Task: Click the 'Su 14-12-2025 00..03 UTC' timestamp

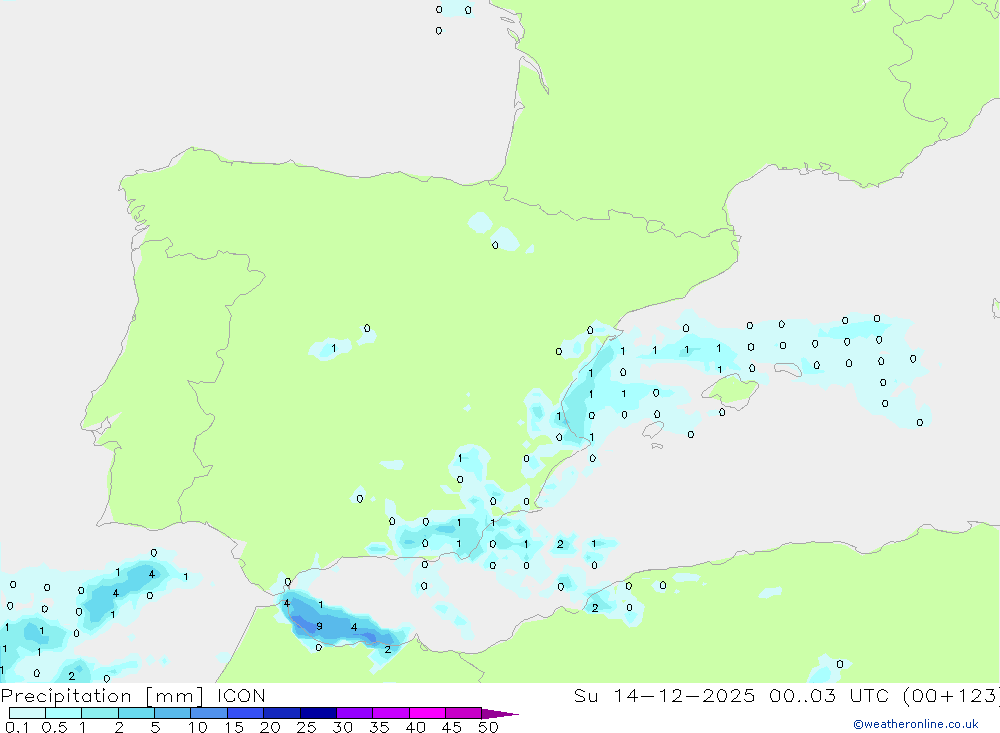Action: pos(731,695)
